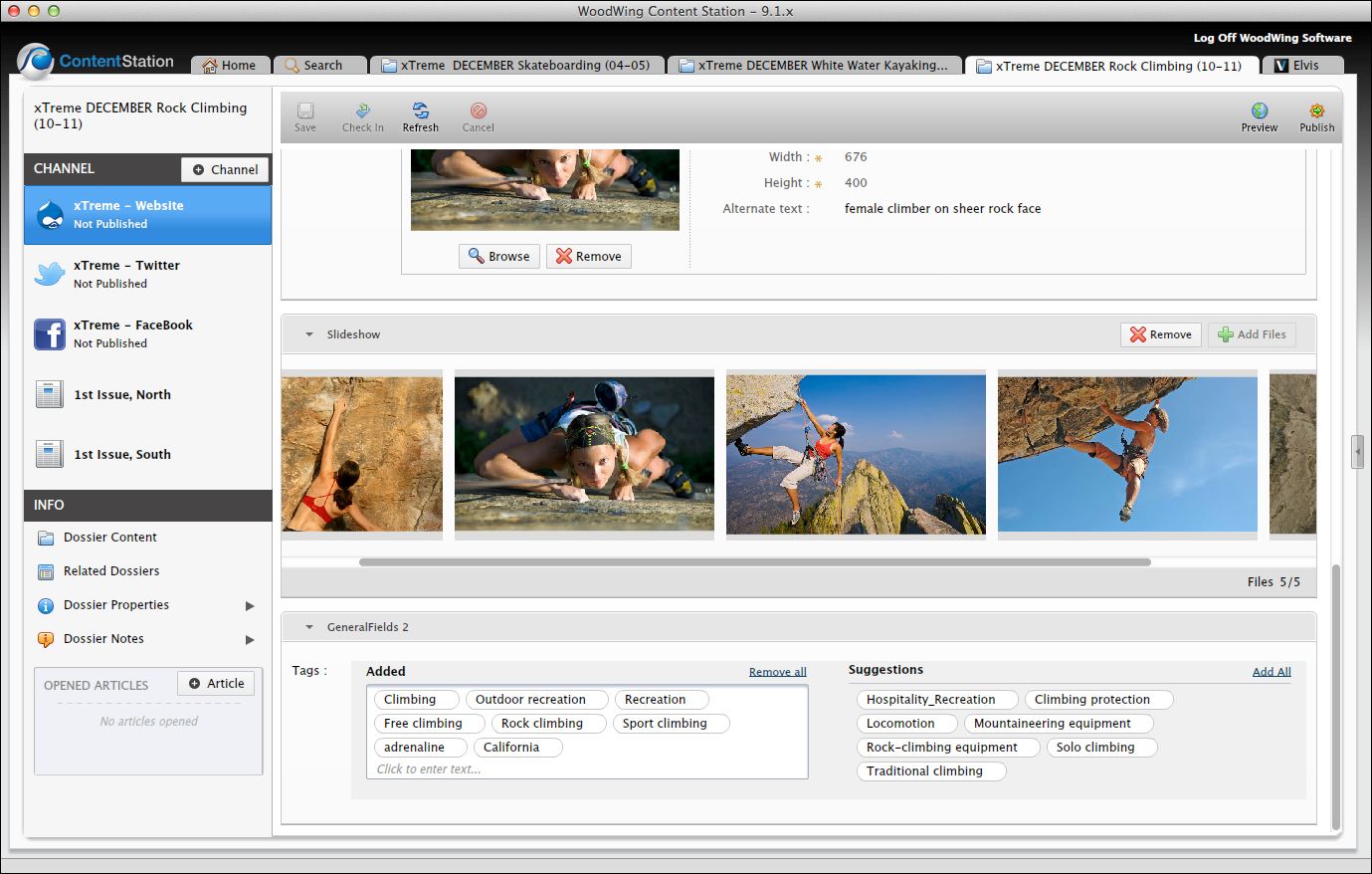The image size is (1372, 874).
Task: Select the Check In icon
Action: pyautogui.click(x=363, y=114)
